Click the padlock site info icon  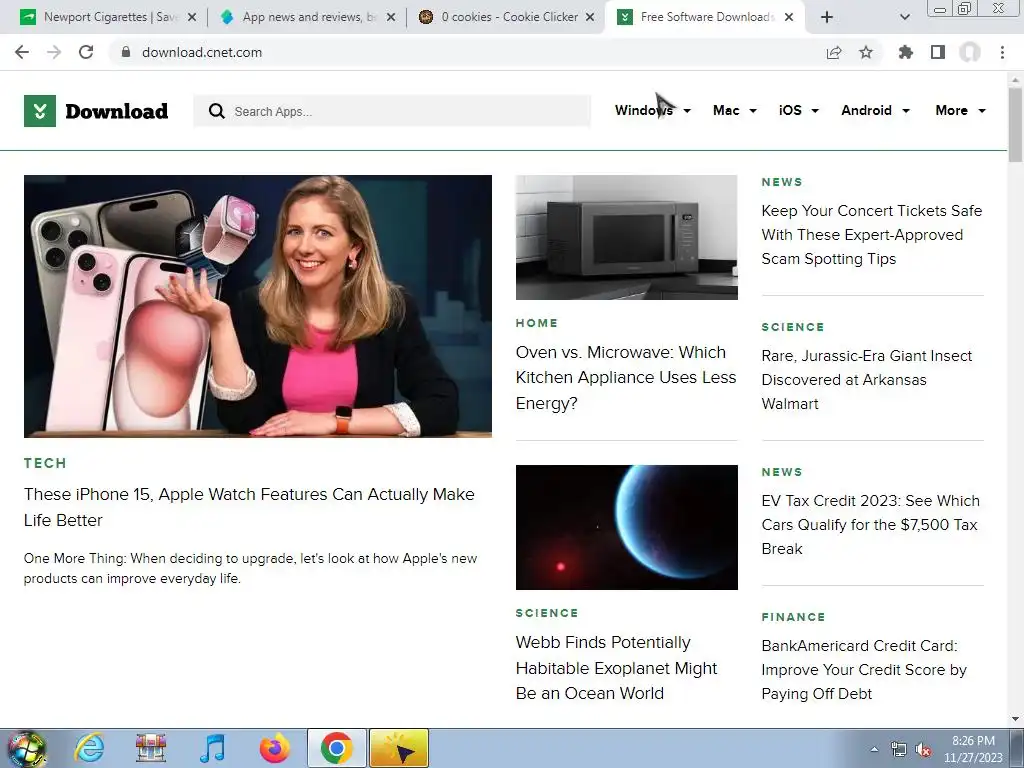pyautogui.click(x=126, y=52)
